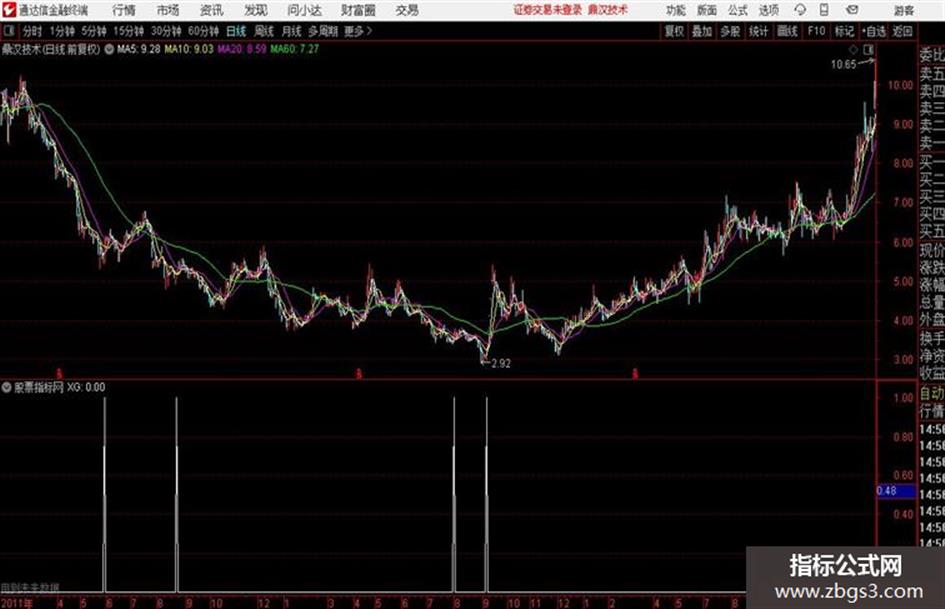Open the 资讯 menu
This screenshot has height=609, width=945.
pos(212,10)
